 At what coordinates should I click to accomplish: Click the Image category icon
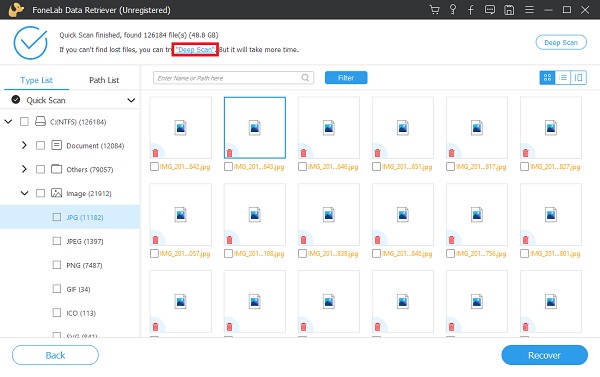[x=57, y=193]
